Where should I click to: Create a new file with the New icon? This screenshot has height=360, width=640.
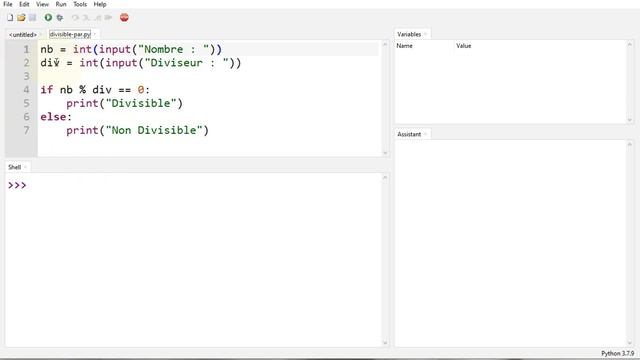point(10,18)
